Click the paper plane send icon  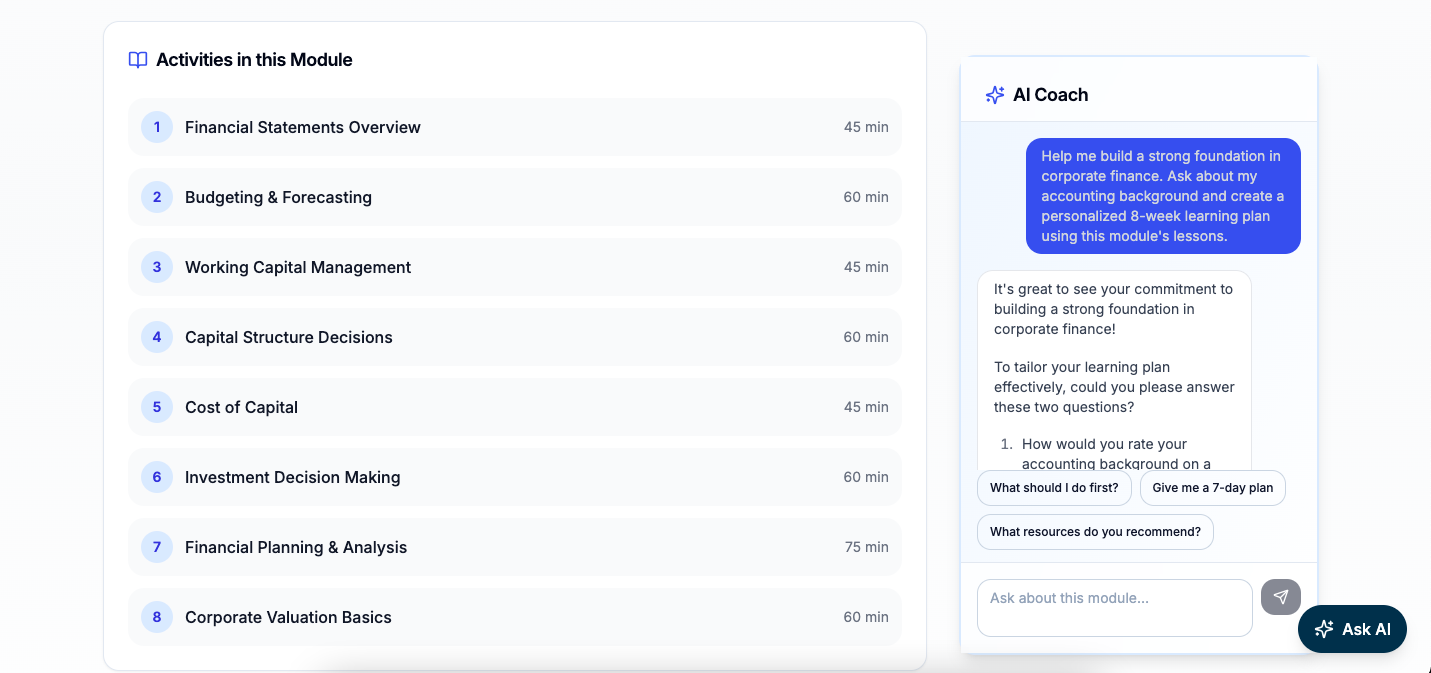(1281, 597)
